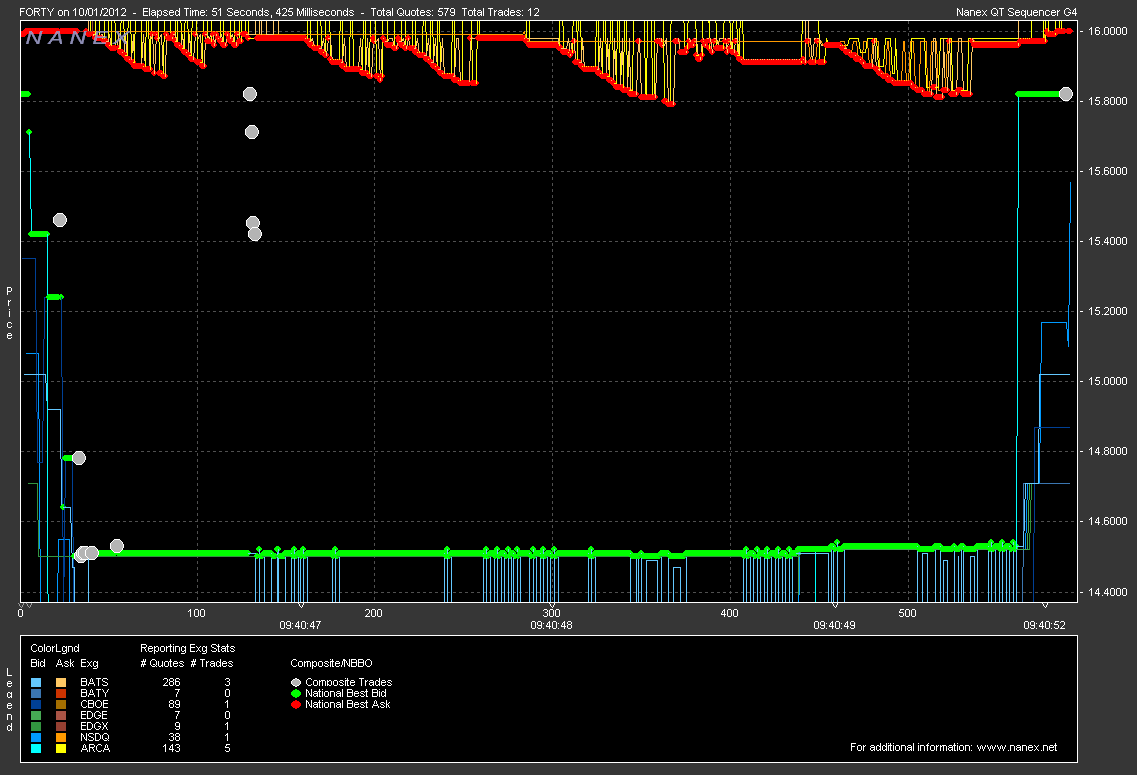Select the EDGX bid color swatch
The width and height of the screenshot is (1137, 775).
point(36,726)
